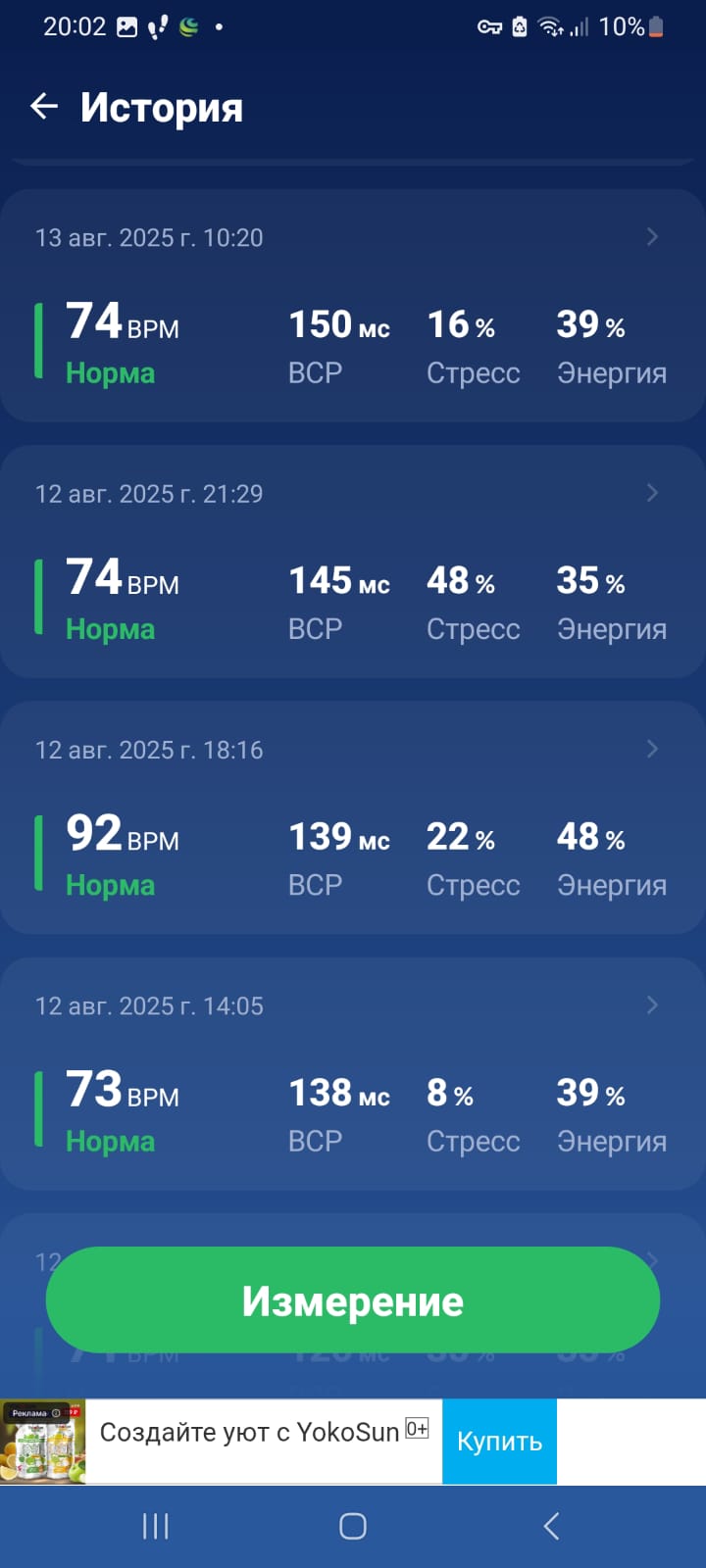Tap the back arrow next to История
Image resolution: width=706 pixels, height=1568 pixels.
44,106
